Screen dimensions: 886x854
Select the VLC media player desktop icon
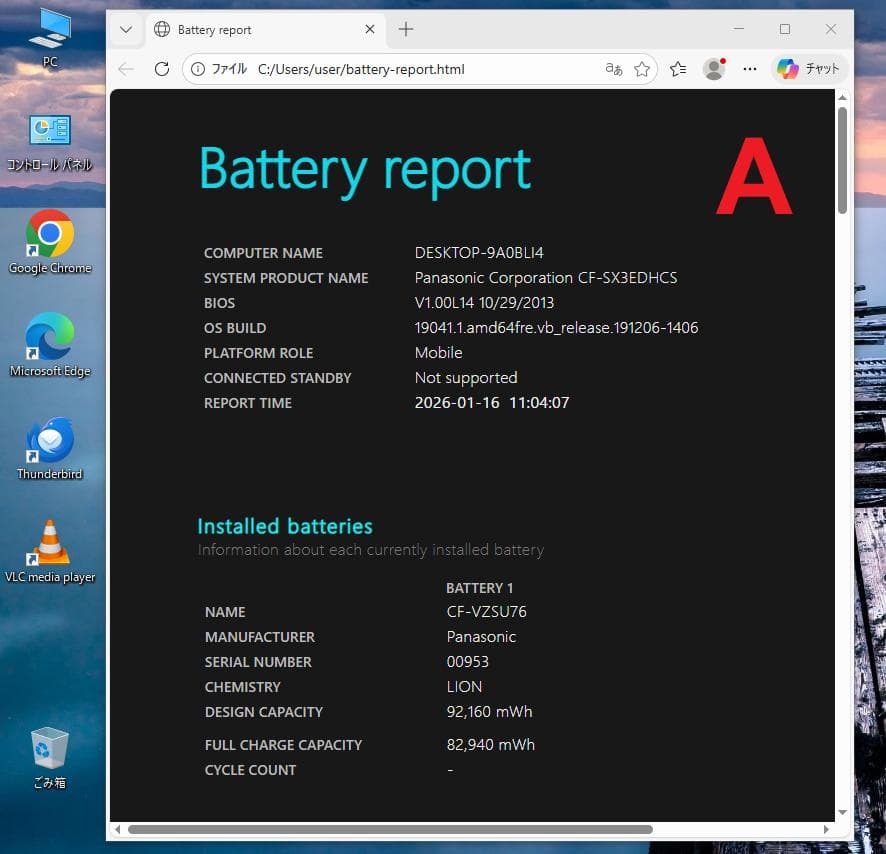50,550
